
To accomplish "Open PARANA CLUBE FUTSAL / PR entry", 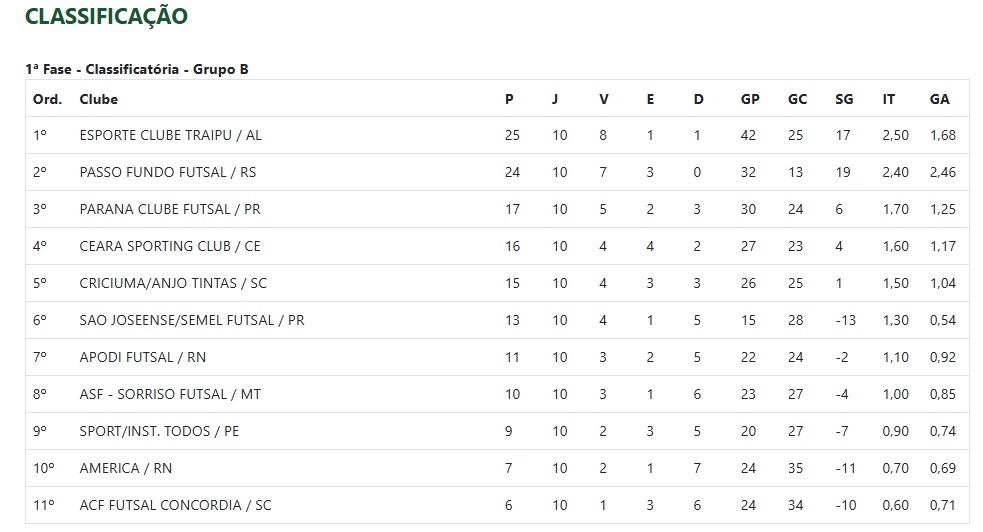I will click(170, 209).
